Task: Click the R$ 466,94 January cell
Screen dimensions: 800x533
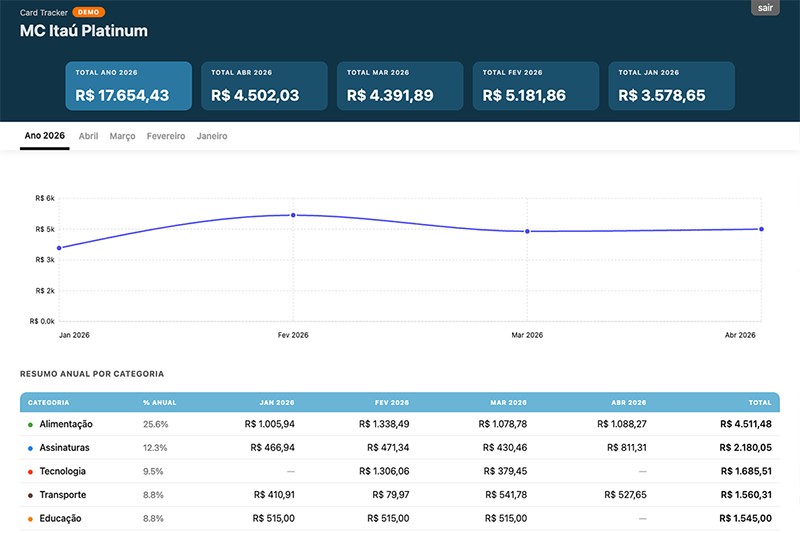Action: click(x=272, y=448)
